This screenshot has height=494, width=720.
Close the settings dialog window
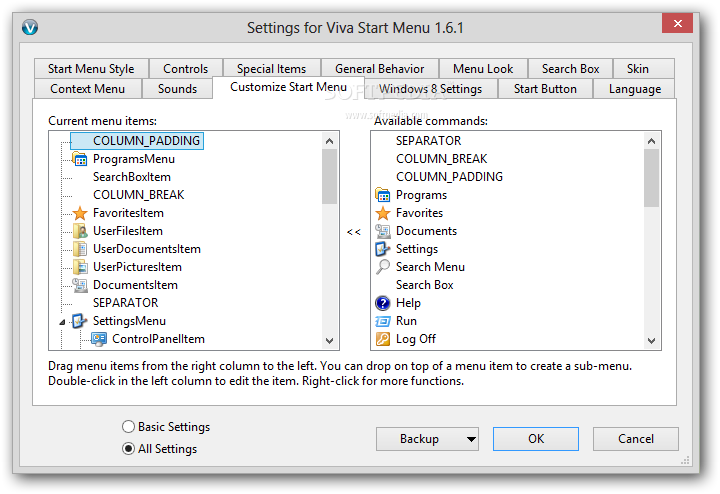677,23
